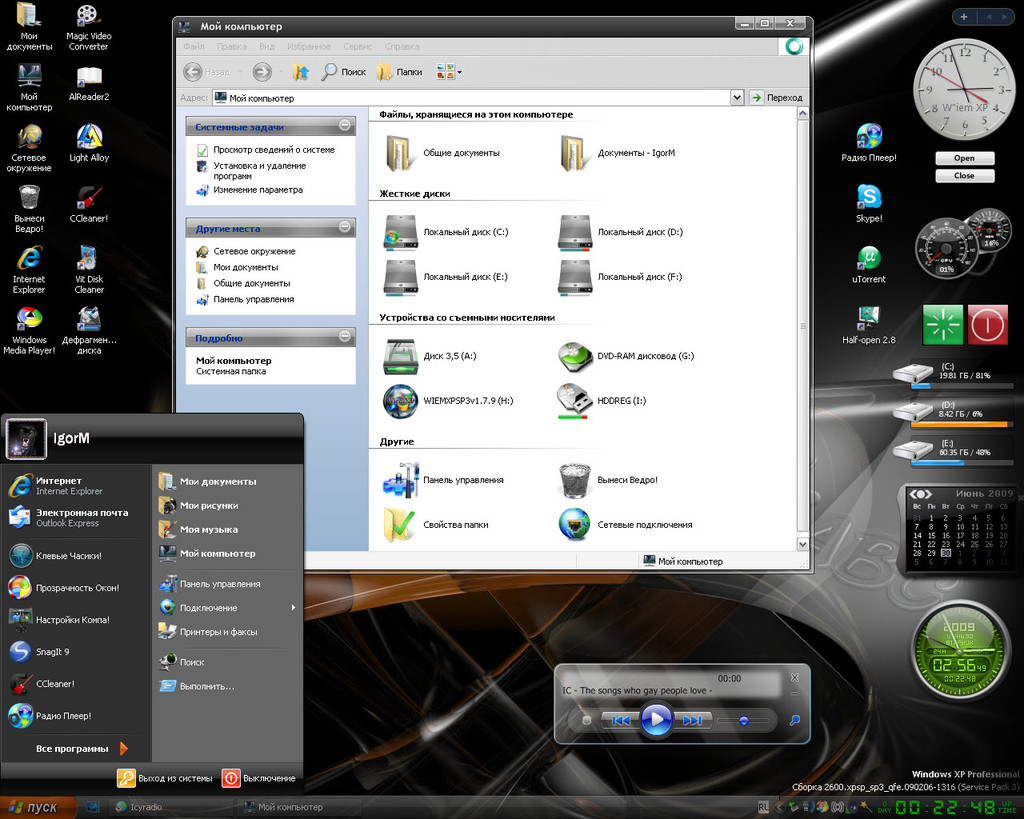Screen dimensions: 1024x819
Task: Select HDDREG (I:) removable drive icon
Action: 575,401
